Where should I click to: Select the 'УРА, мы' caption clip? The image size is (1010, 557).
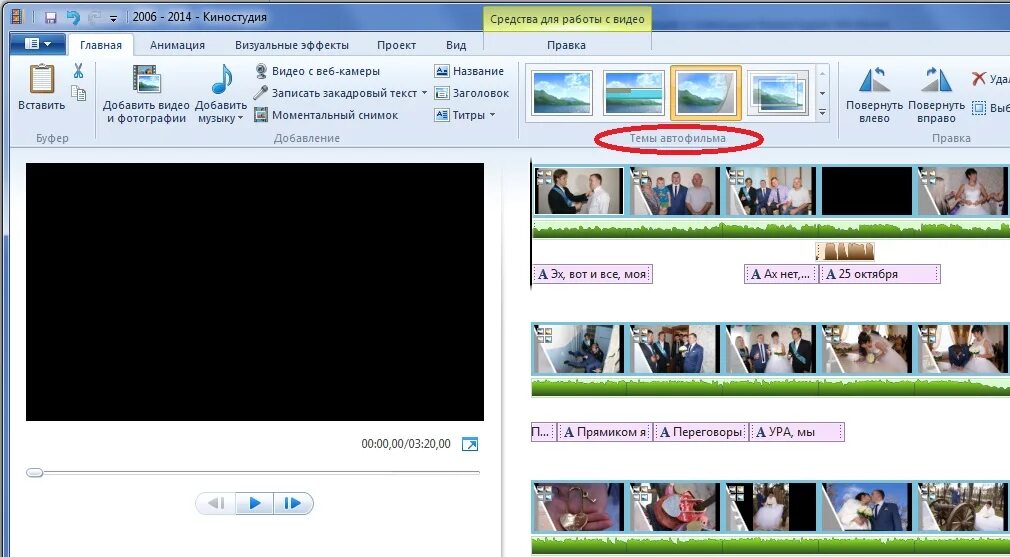(x=797, y=432)
